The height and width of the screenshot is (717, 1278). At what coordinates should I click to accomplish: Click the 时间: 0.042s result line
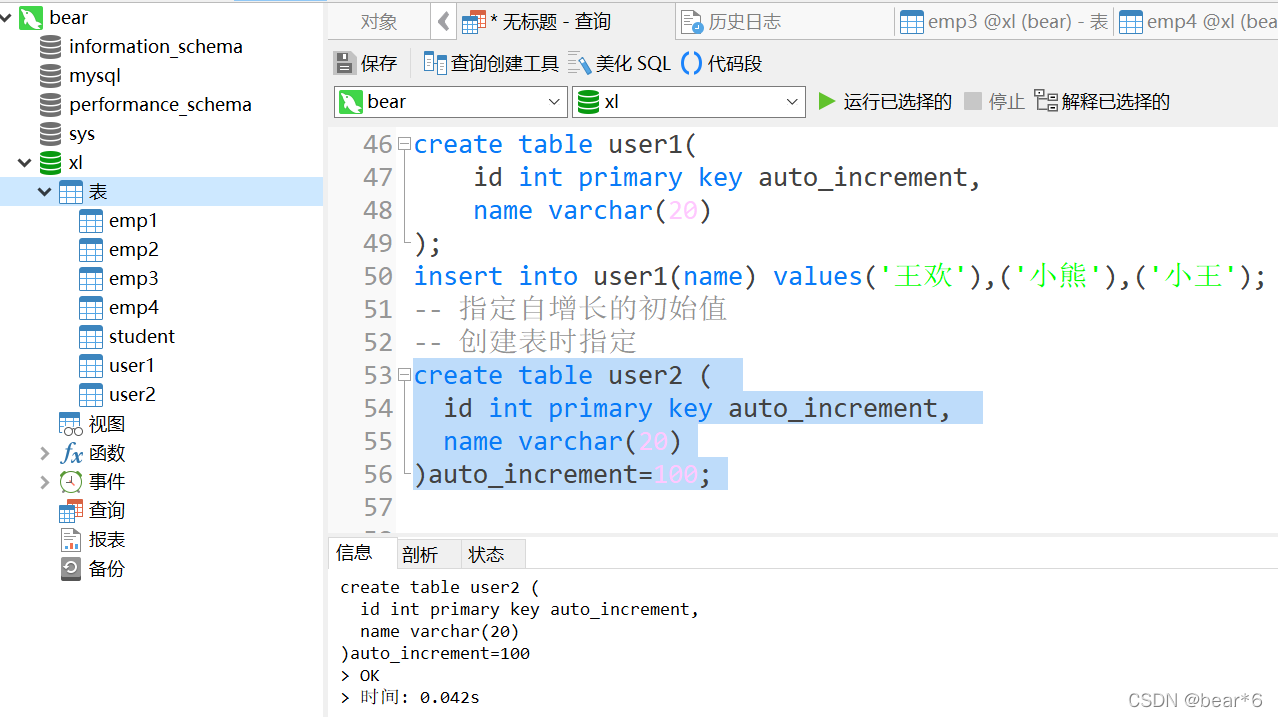(410, 698)
